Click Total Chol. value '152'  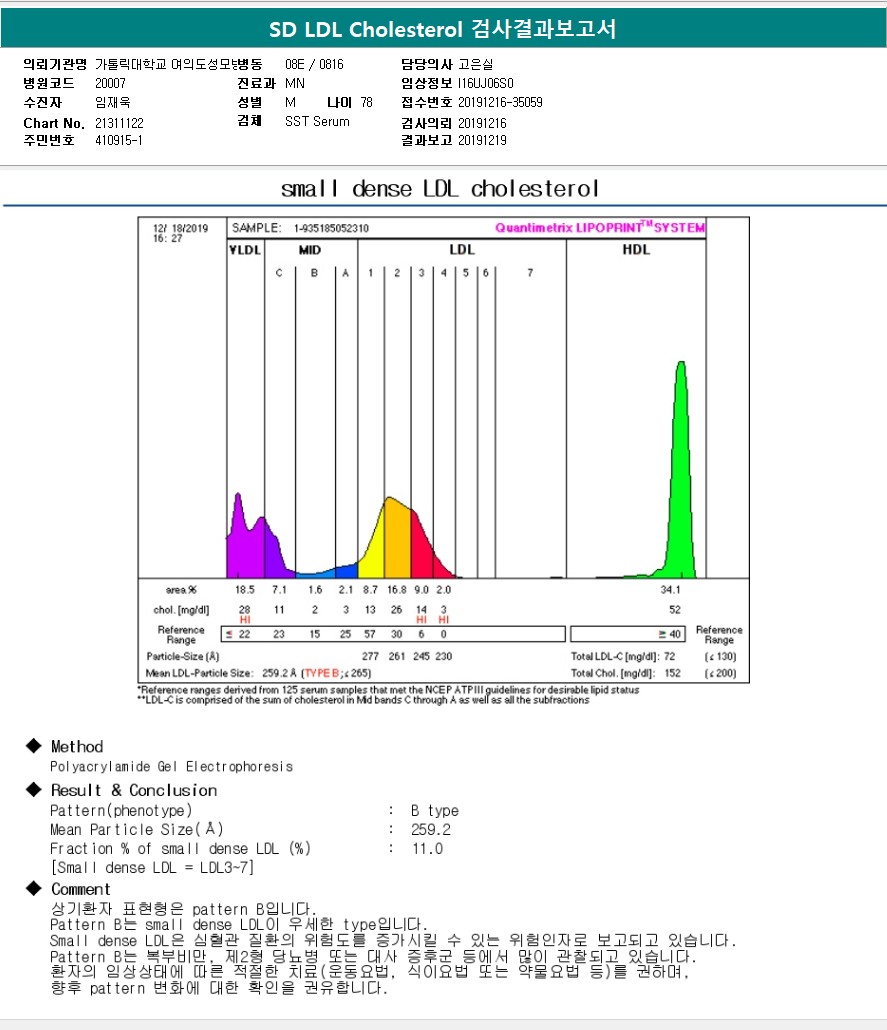pos(672,673)
